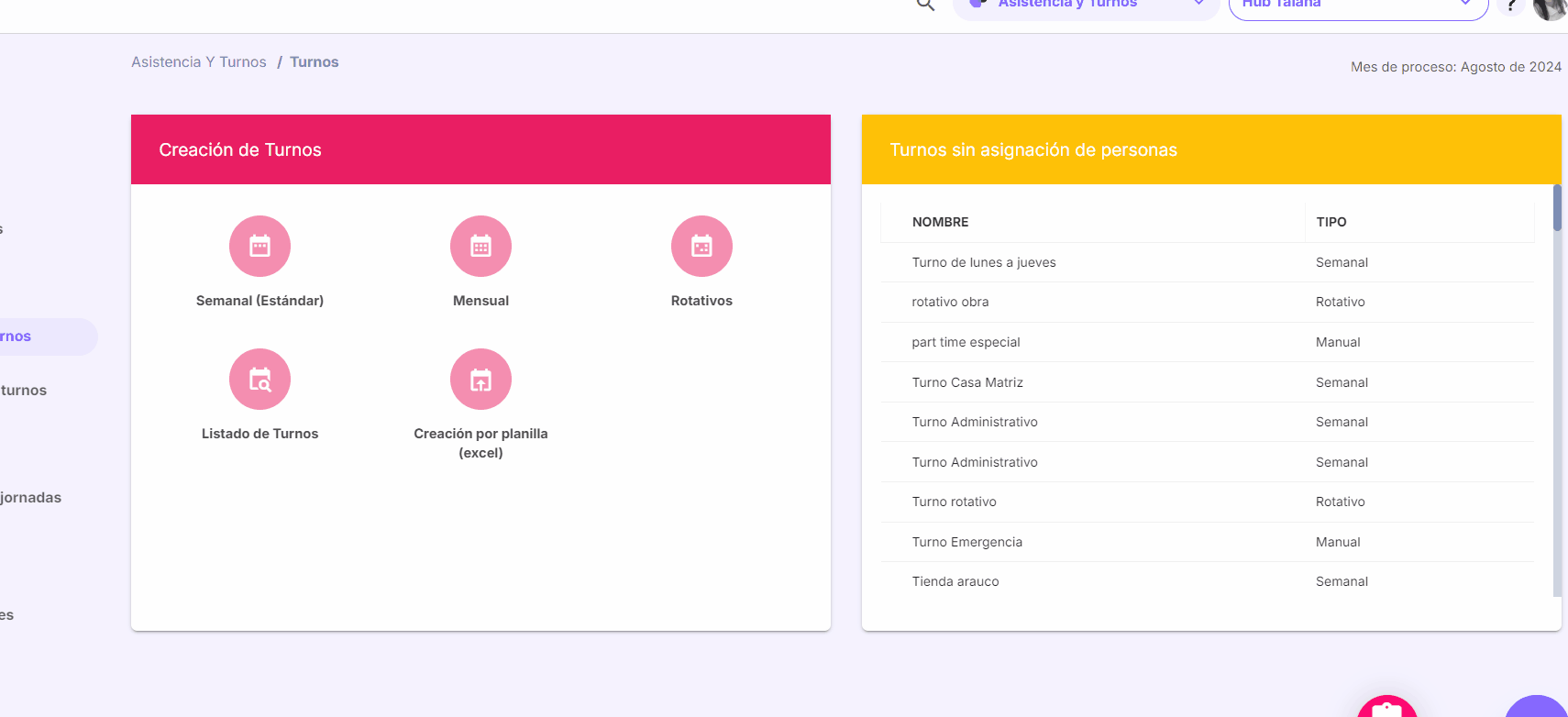Select row Turno rotativo
This screenshot has width=1568, height=717.
1207,502
